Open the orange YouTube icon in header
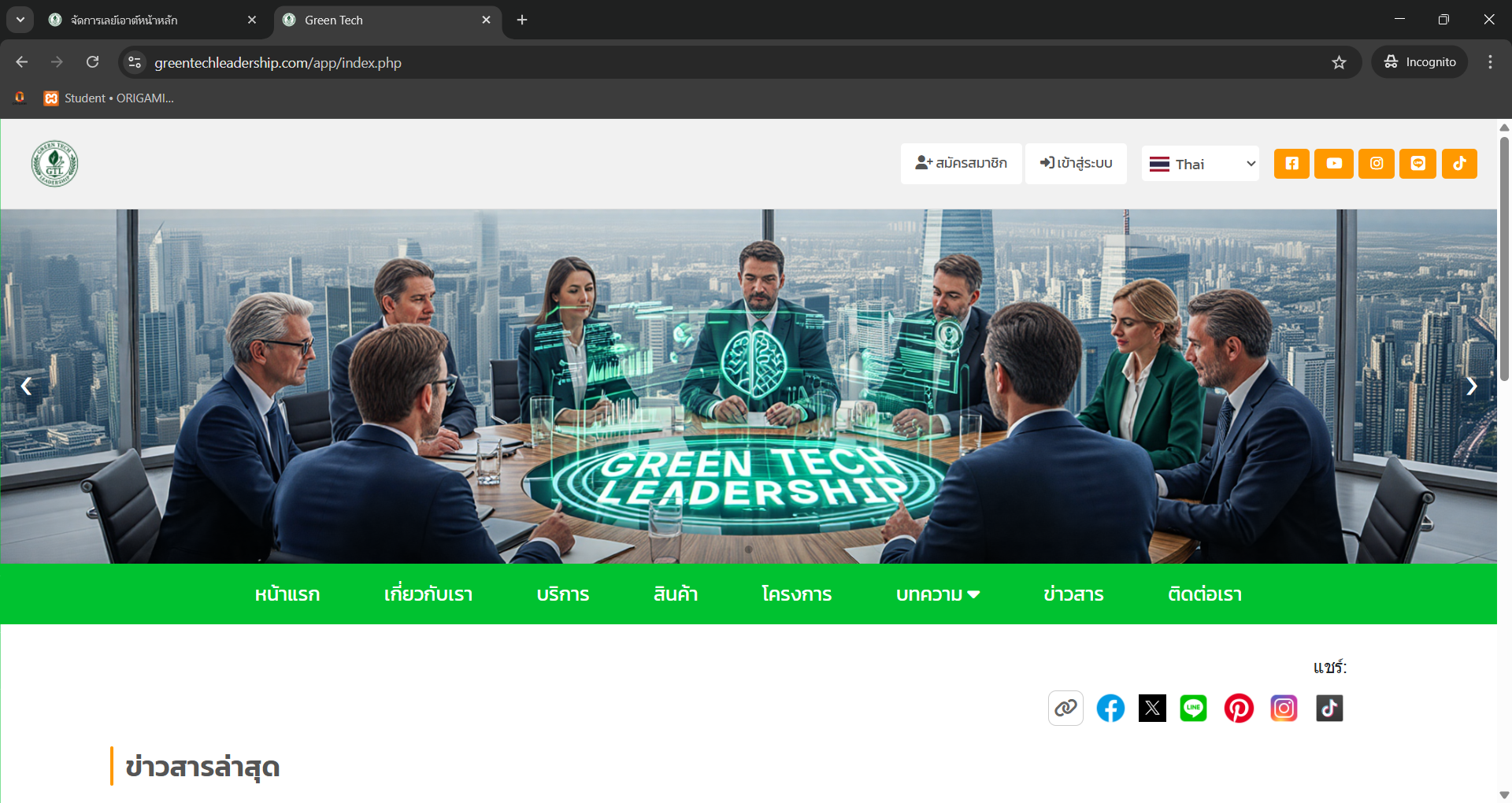1512x803 pixels. (1334, 164)
